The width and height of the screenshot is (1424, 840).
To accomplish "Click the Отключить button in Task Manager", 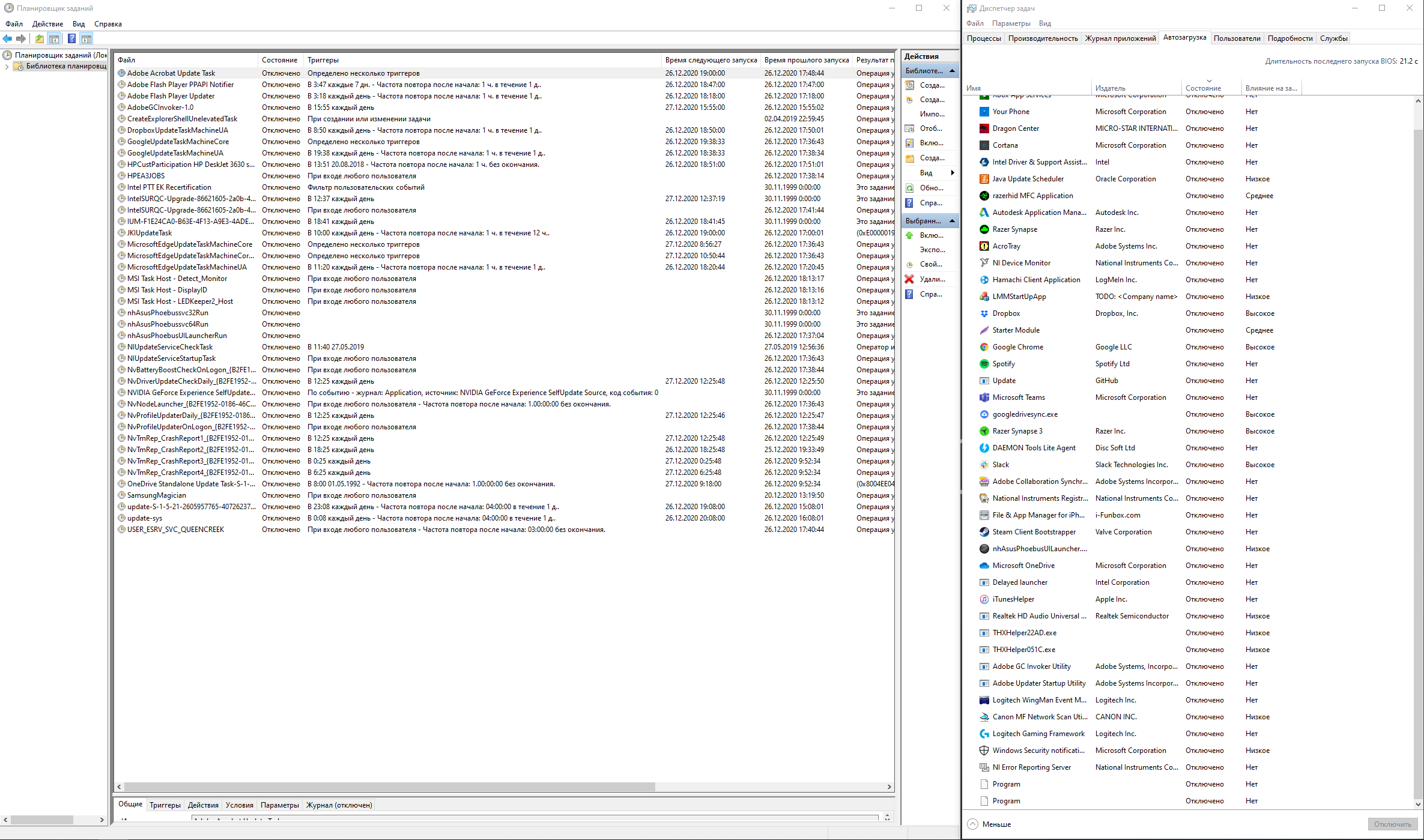I will pyautogui.click(x=1392, y=824).
